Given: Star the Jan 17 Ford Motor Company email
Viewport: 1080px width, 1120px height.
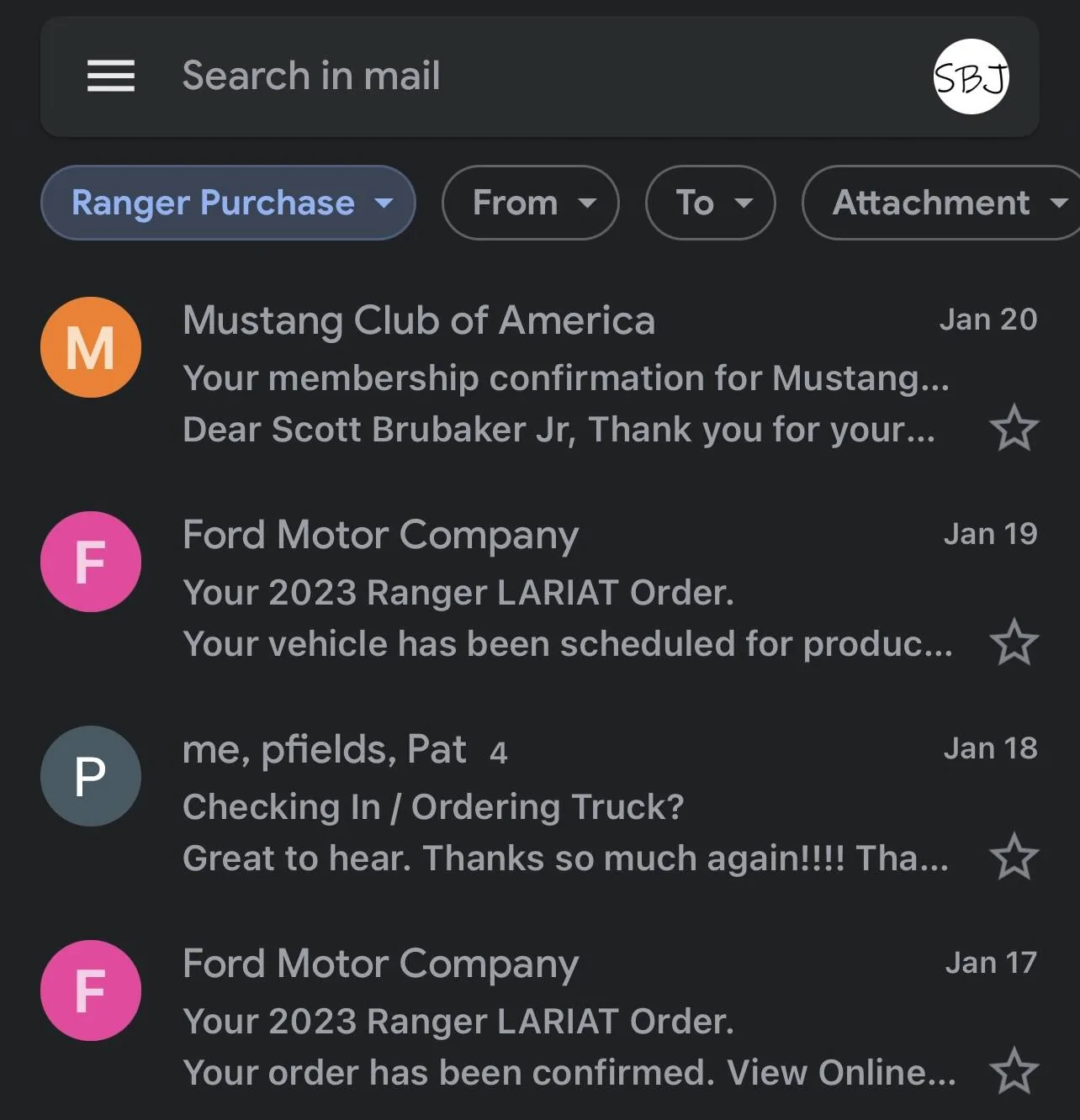Looking at the screenshot, I should coord(1014,1071).
